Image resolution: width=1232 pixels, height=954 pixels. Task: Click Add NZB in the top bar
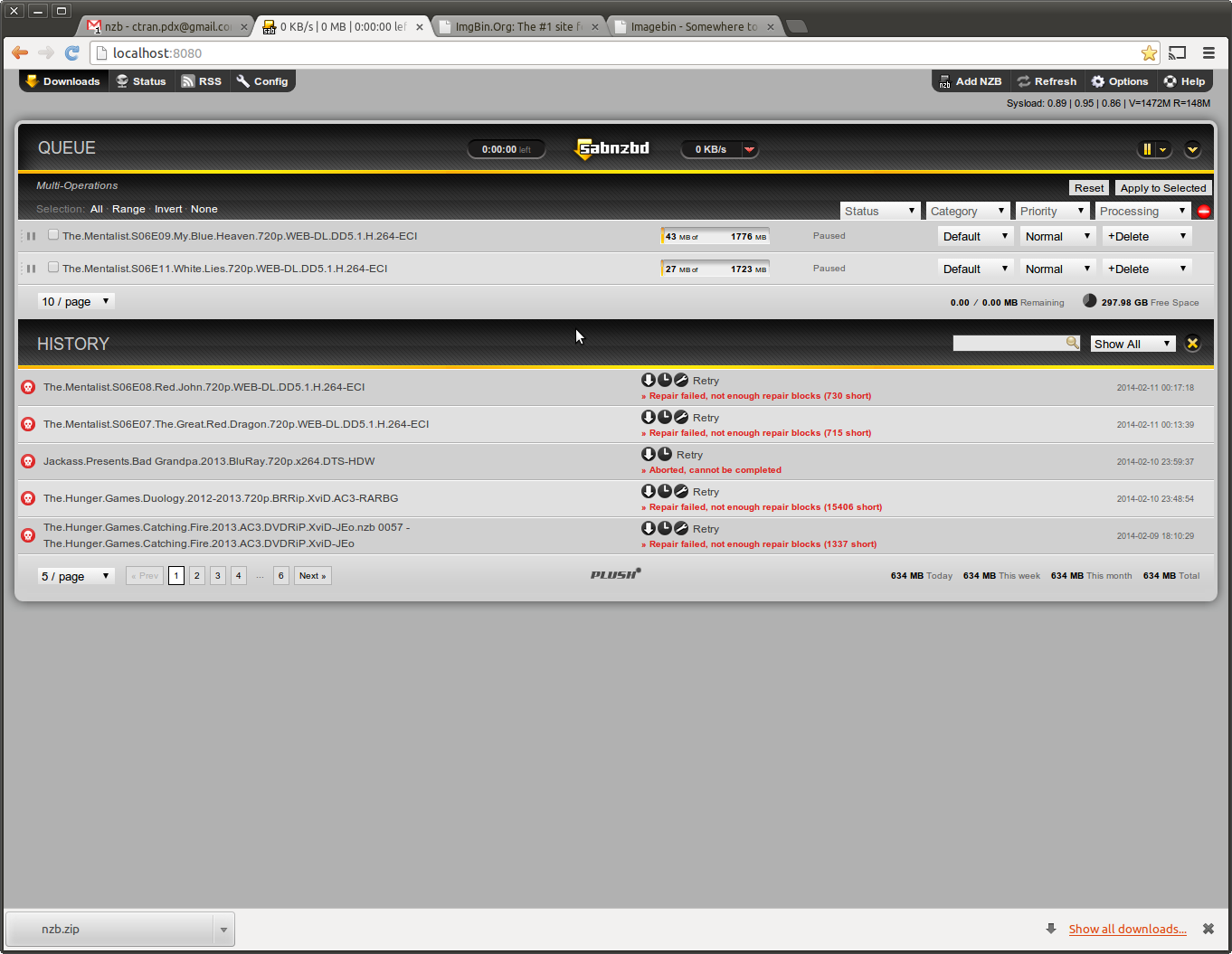(x=971, y=81)
